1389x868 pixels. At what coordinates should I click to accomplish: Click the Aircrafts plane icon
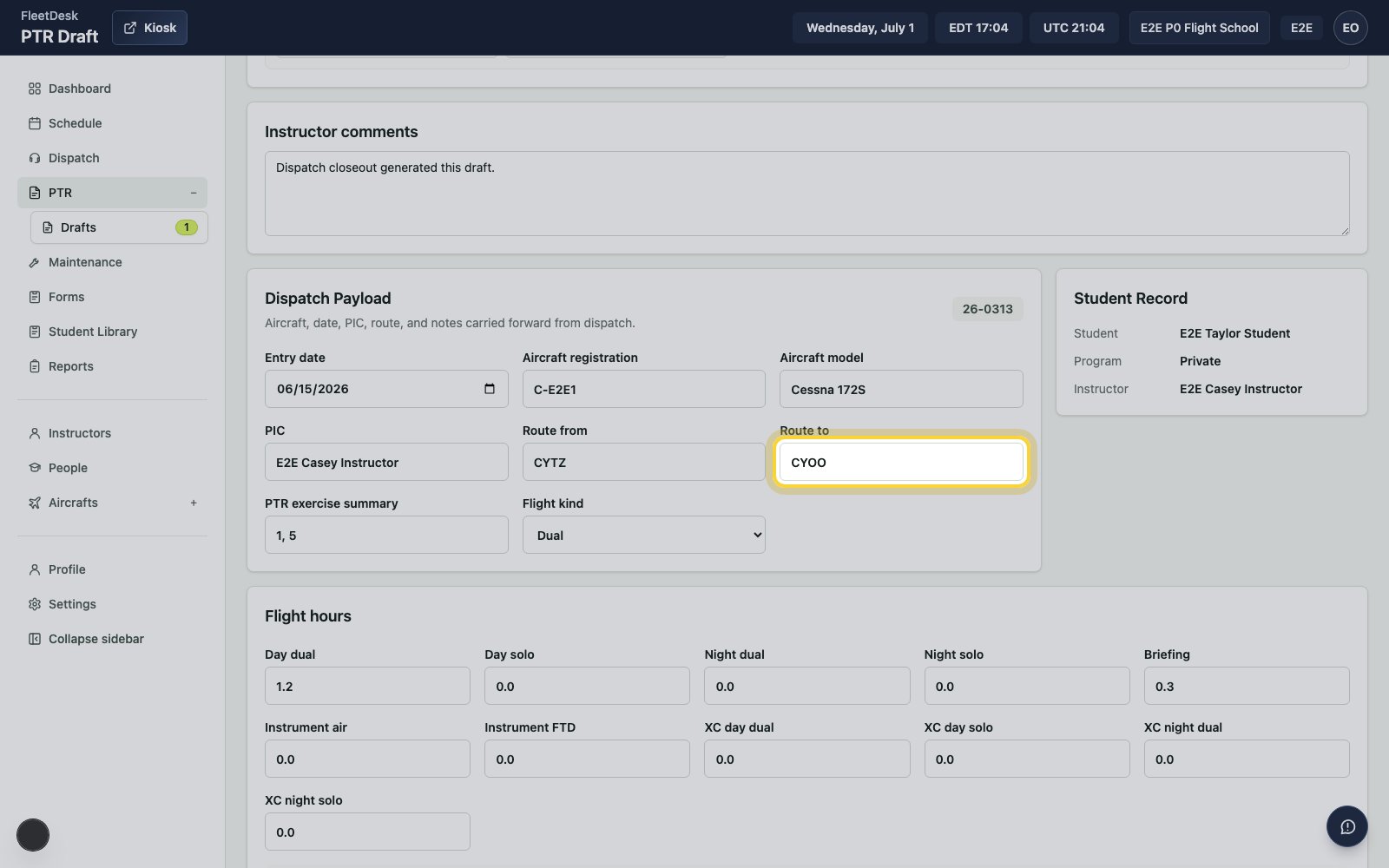click(35, 503)
